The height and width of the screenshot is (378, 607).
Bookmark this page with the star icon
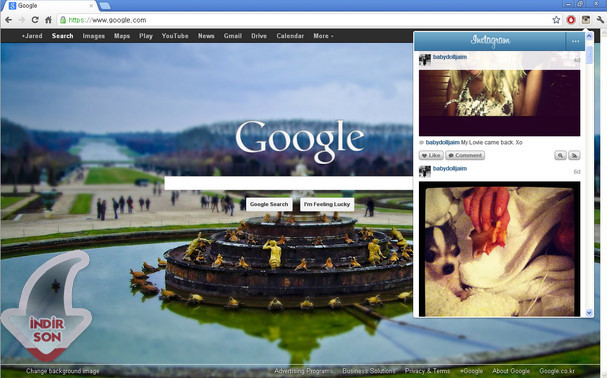(556, 20)
